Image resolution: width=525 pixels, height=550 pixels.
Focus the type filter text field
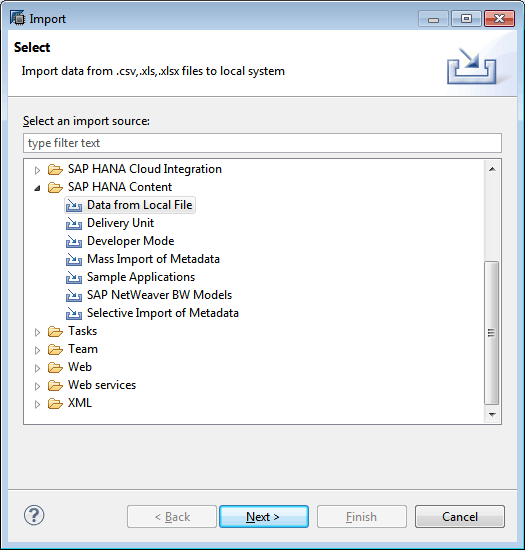tap(262, 143)
